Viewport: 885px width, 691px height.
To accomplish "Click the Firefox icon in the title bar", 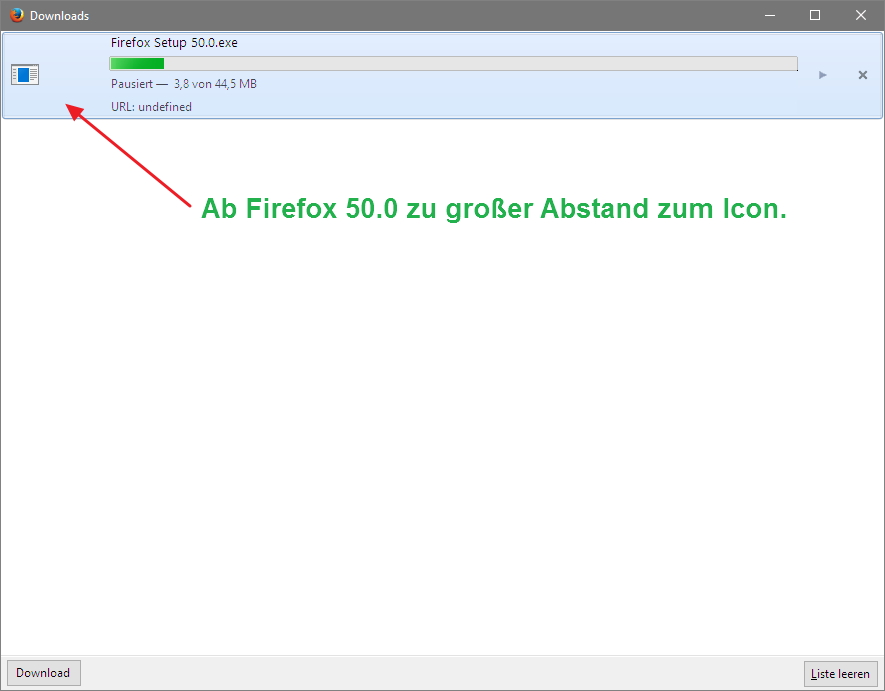I will click(x=17, y=15).
